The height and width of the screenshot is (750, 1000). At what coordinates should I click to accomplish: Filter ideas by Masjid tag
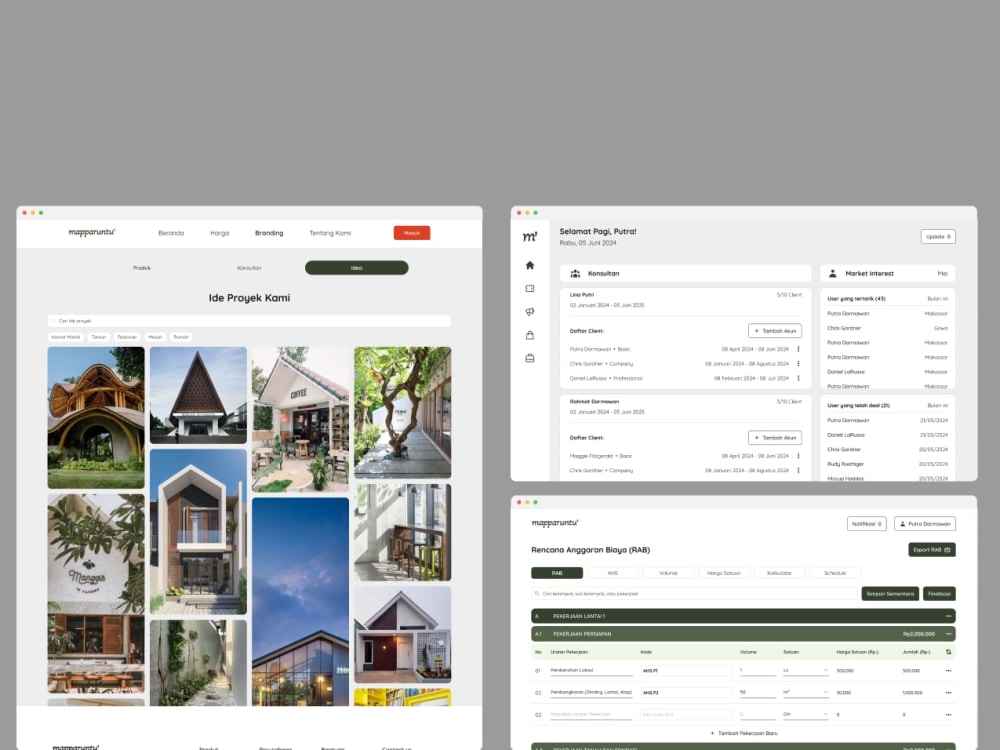pyautogui.click(x=155, y=337)
